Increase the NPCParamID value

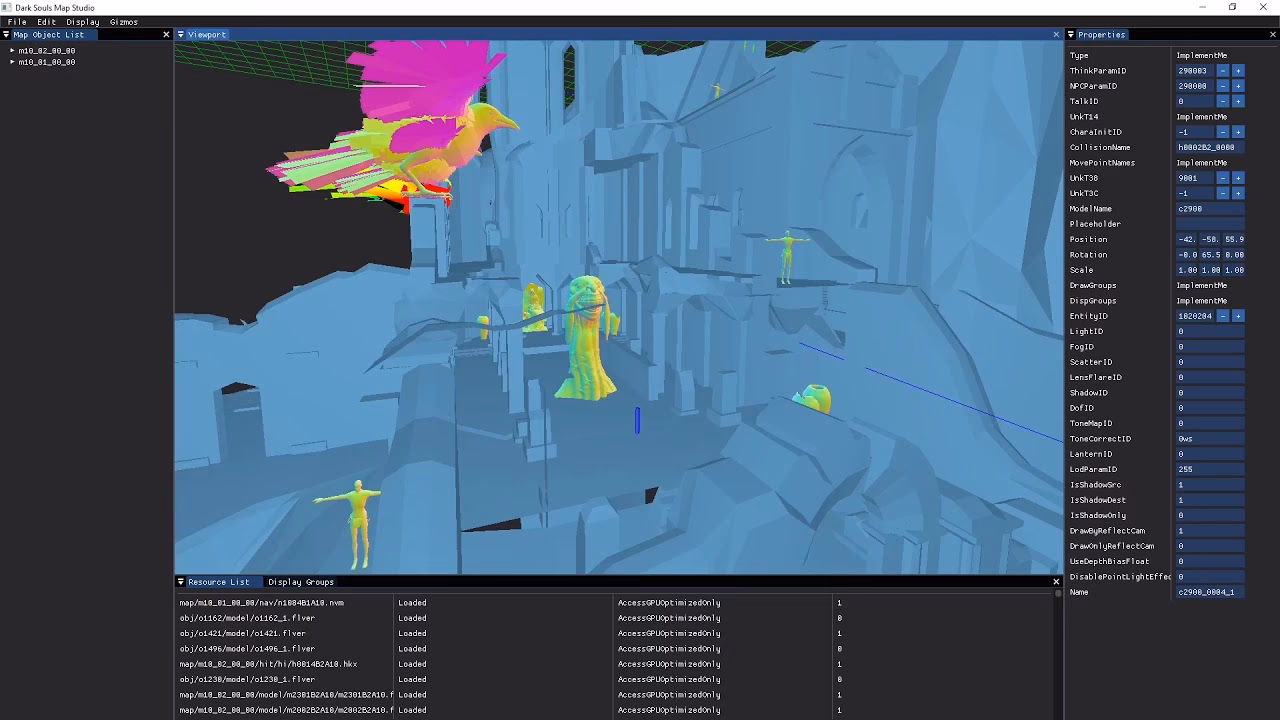tap(1238, 86)
